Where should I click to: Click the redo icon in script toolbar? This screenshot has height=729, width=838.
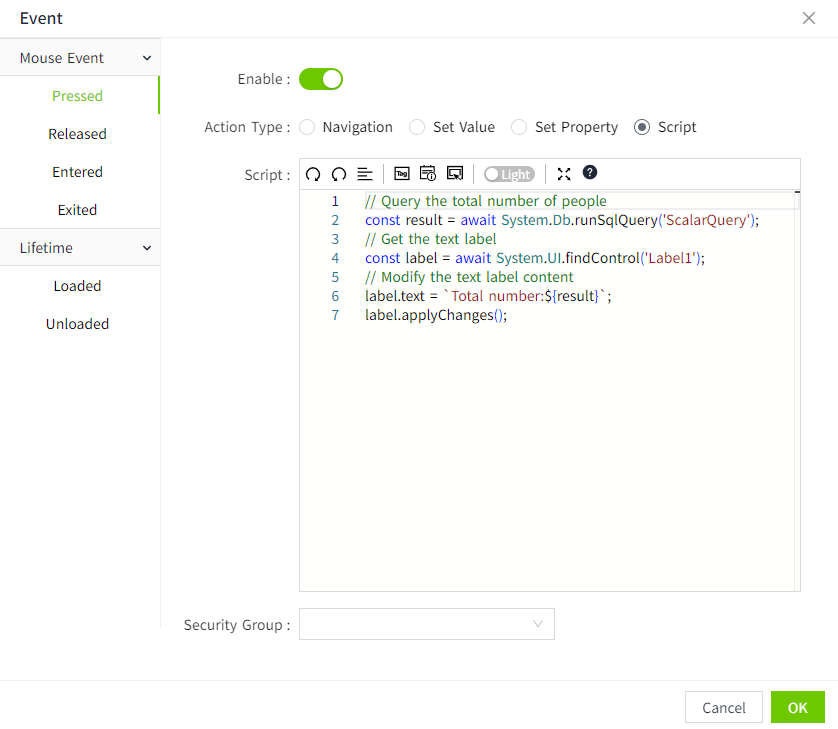tap(339, 174)
